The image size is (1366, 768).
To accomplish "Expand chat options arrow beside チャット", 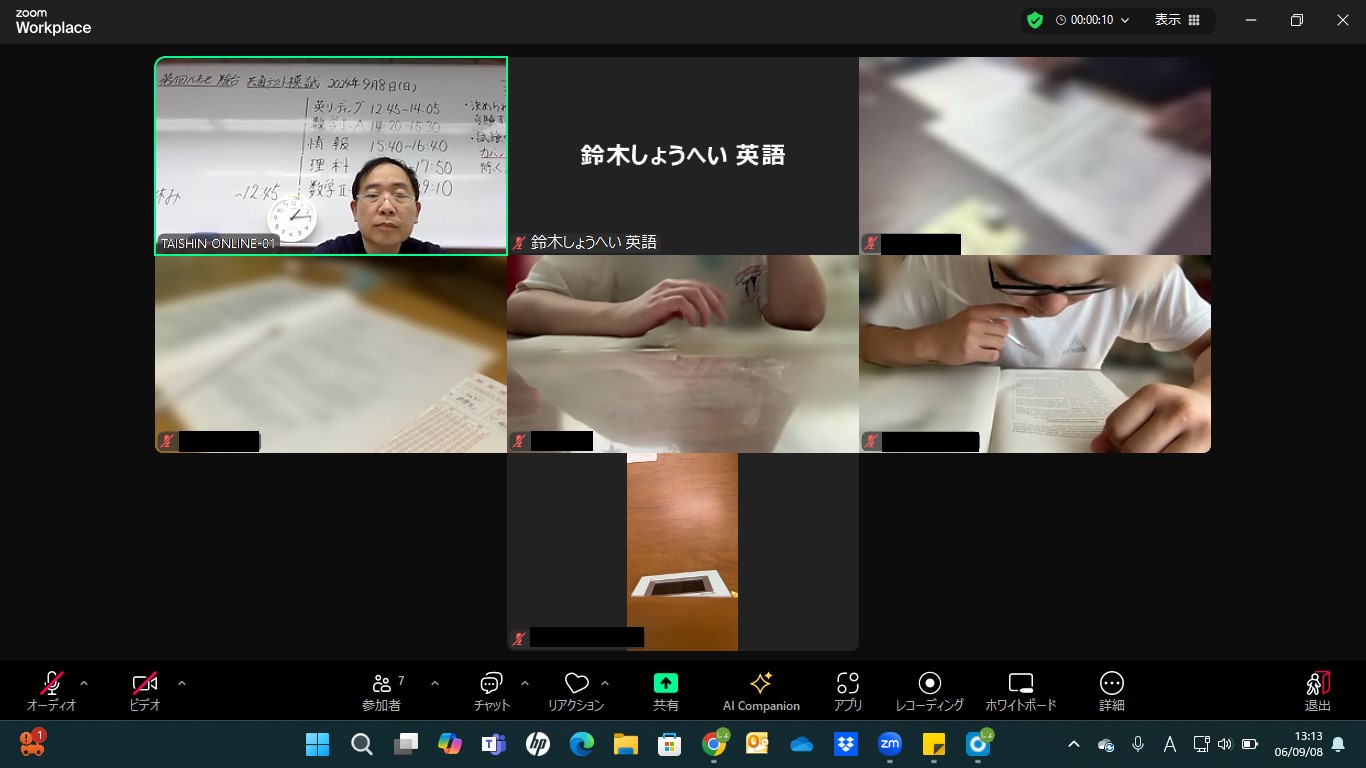I will click(525, 683).
